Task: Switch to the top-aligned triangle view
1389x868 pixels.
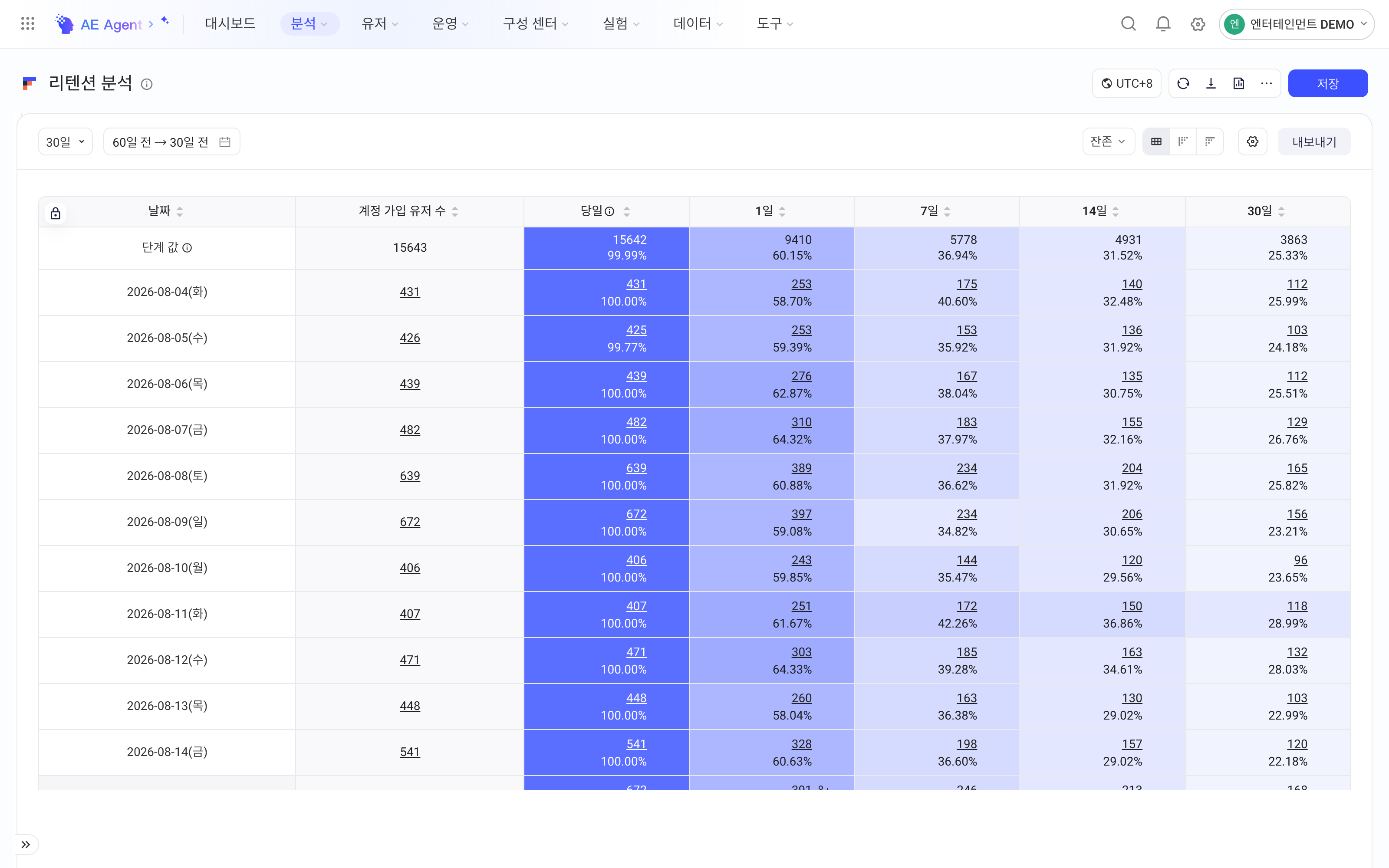Action: [1210, 141]
